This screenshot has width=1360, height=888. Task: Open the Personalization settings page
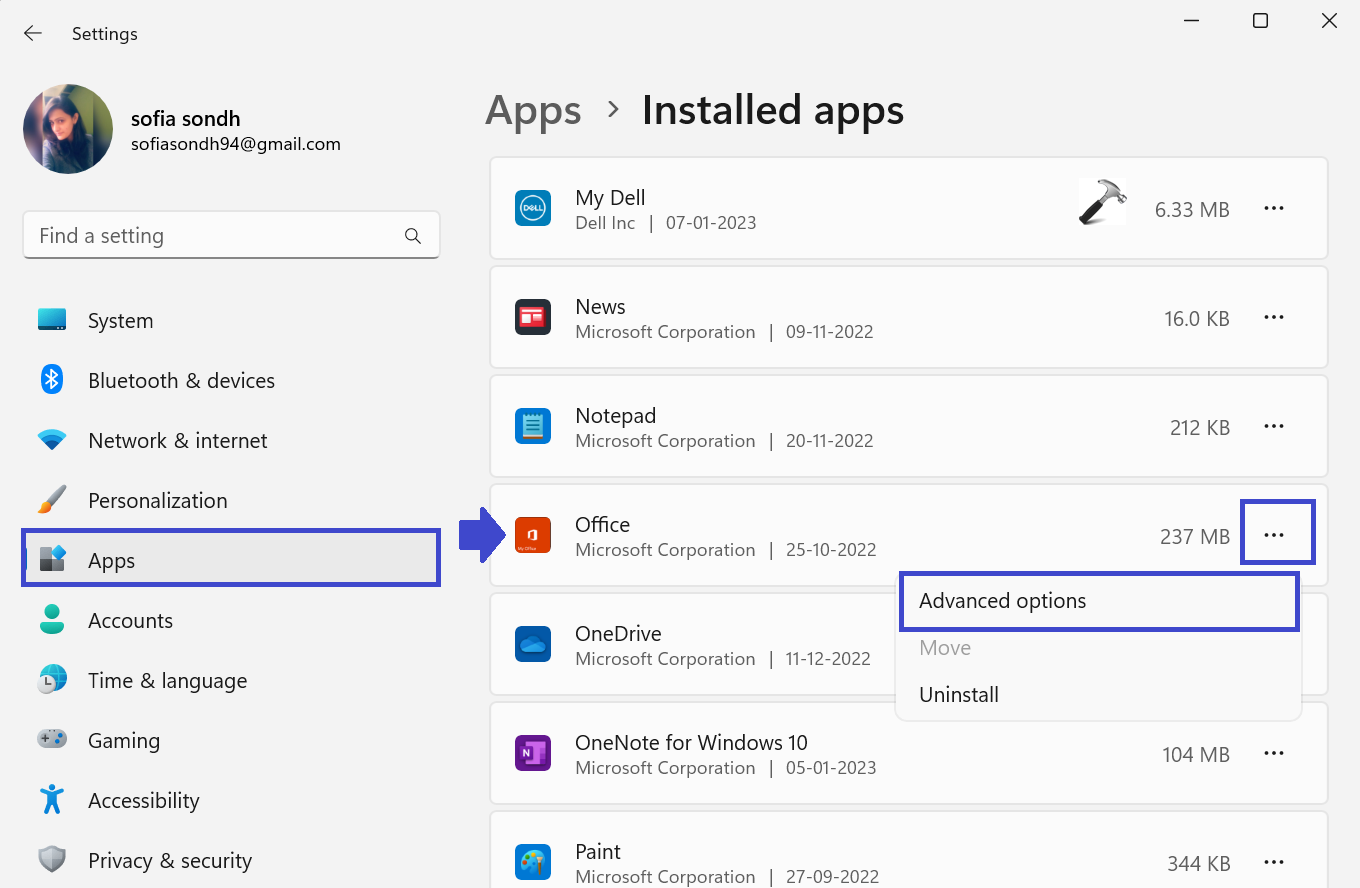tap(157, 501)
